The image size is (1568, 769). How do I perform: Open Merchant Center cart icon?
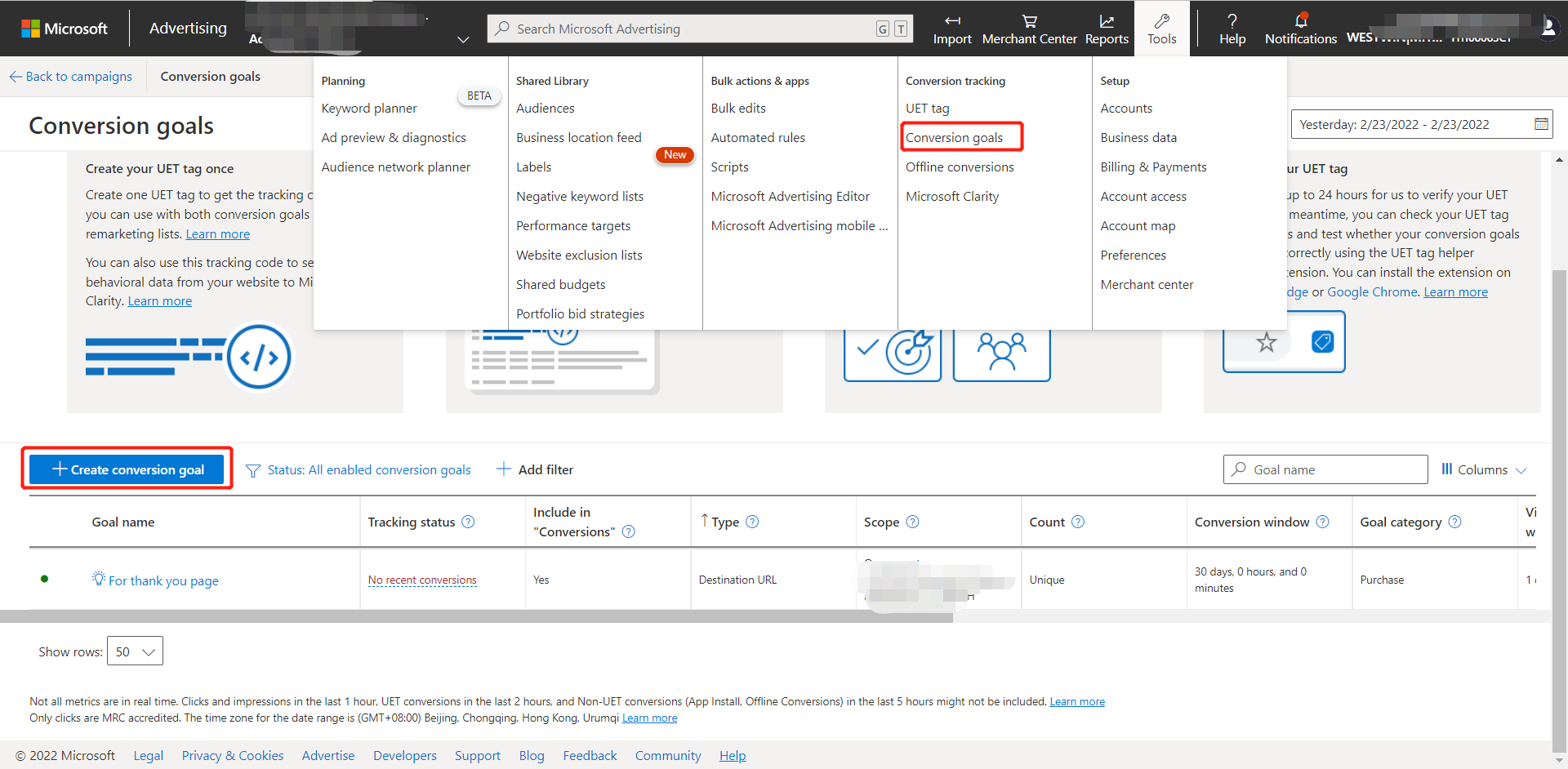1029,21
